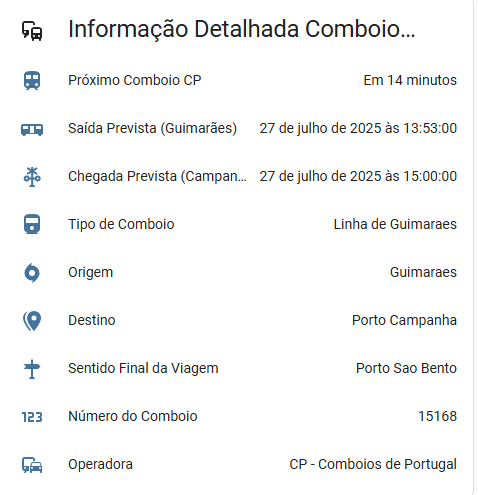
Task: Click the Operadora train-and-car icon
Action: [32, 465]
